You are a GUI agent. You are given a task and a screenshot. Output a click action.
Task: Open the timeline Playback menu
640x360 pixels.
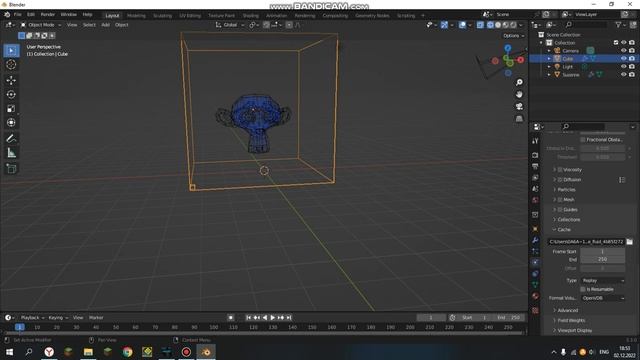click(x=32, y=318)
